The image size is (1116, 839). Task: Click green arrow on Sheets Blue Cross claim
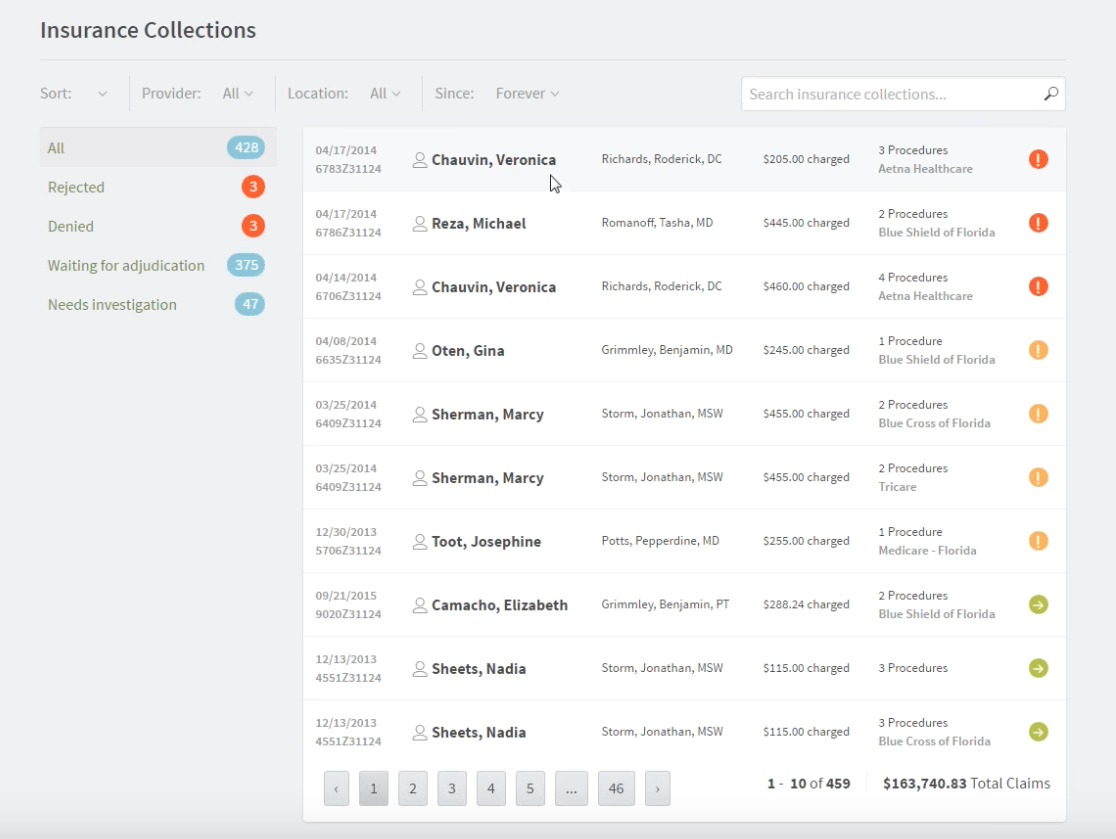point(1038,732)
